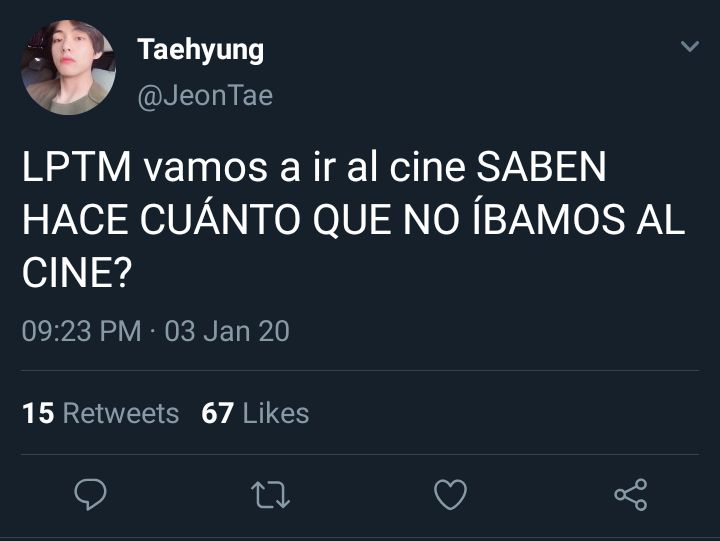Like the tweet with the heart icon
The image size is (720, 541).
pyautogui.click(x=450, y=494)
